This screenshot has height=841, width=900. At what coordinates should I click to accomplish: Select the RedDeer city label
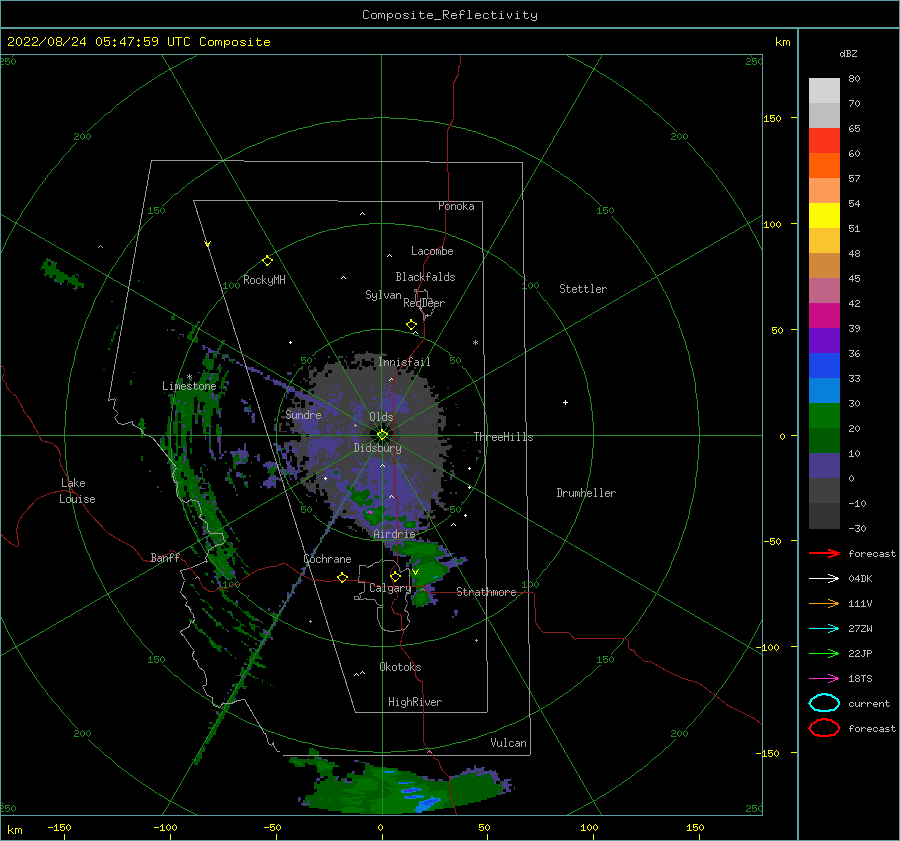(424, 303)
